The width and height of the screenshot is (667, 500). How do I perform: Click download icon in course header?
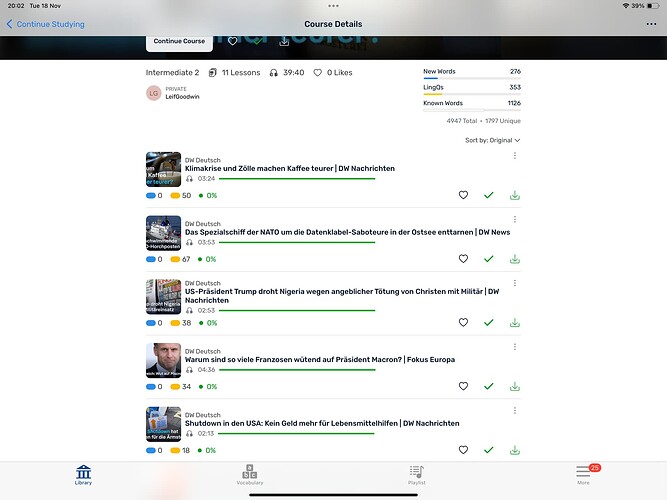tap(284, 41)
